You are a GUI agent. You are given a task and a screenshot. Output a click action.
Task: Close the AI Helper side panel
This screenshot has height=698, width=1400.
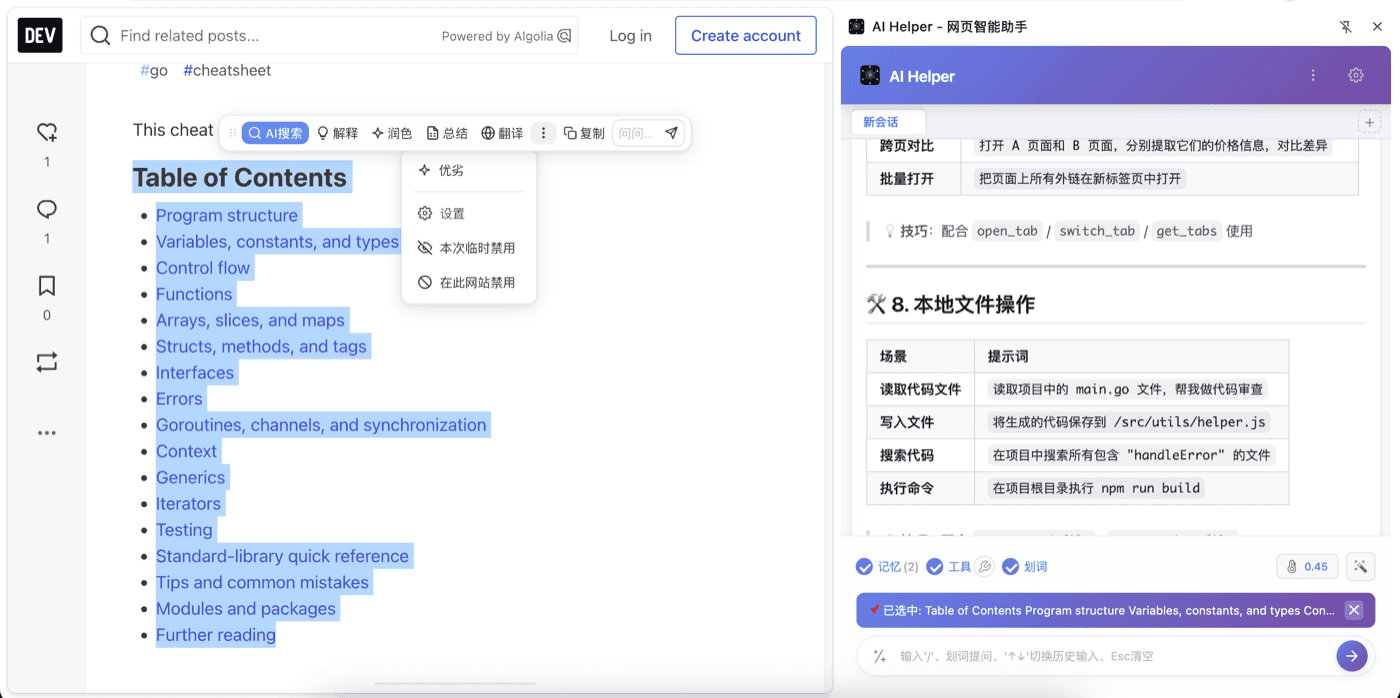(1377, 27)
